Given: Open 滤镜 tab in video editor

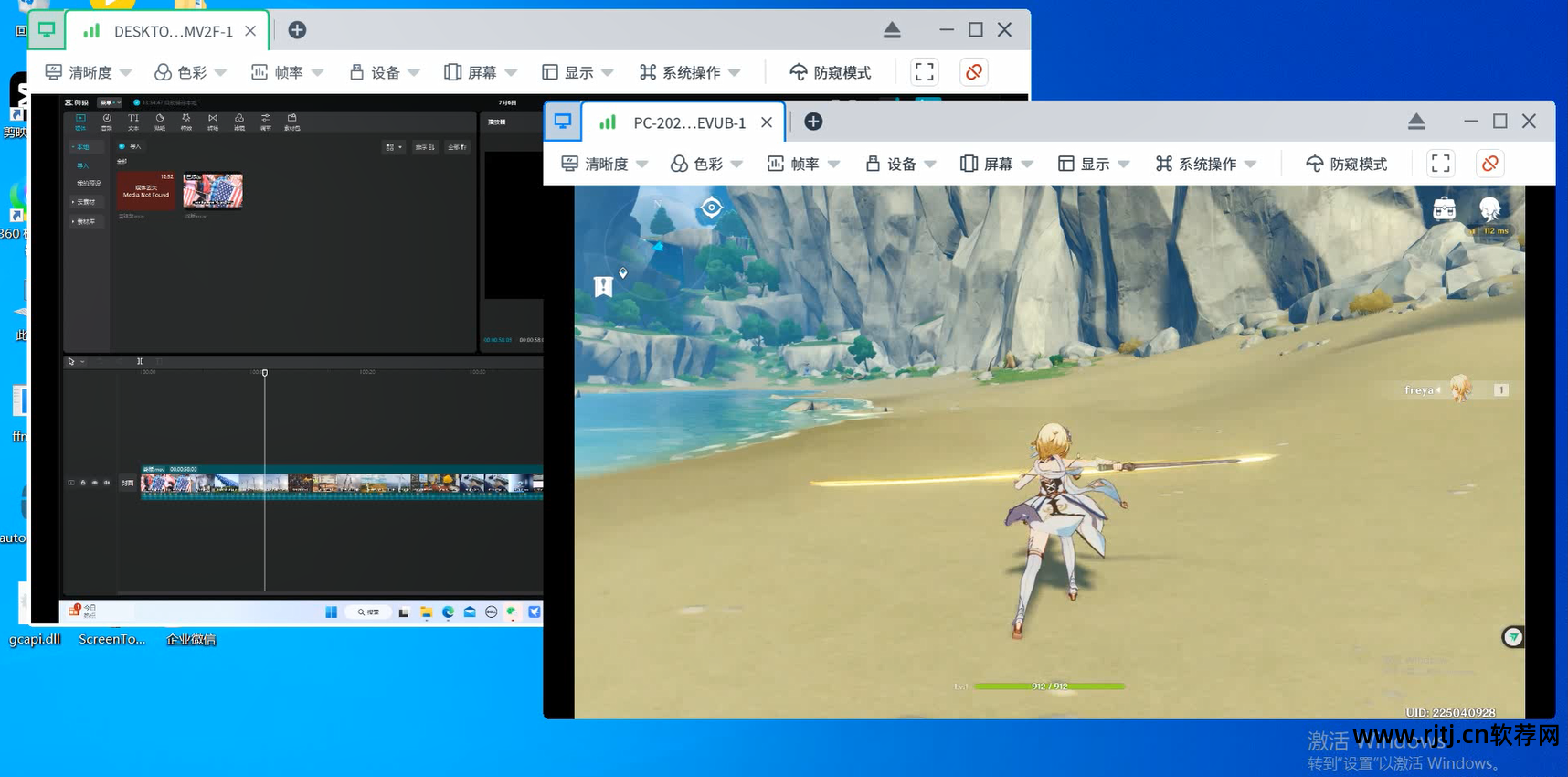Looking at the screenshot, I should tap(239, 122).
